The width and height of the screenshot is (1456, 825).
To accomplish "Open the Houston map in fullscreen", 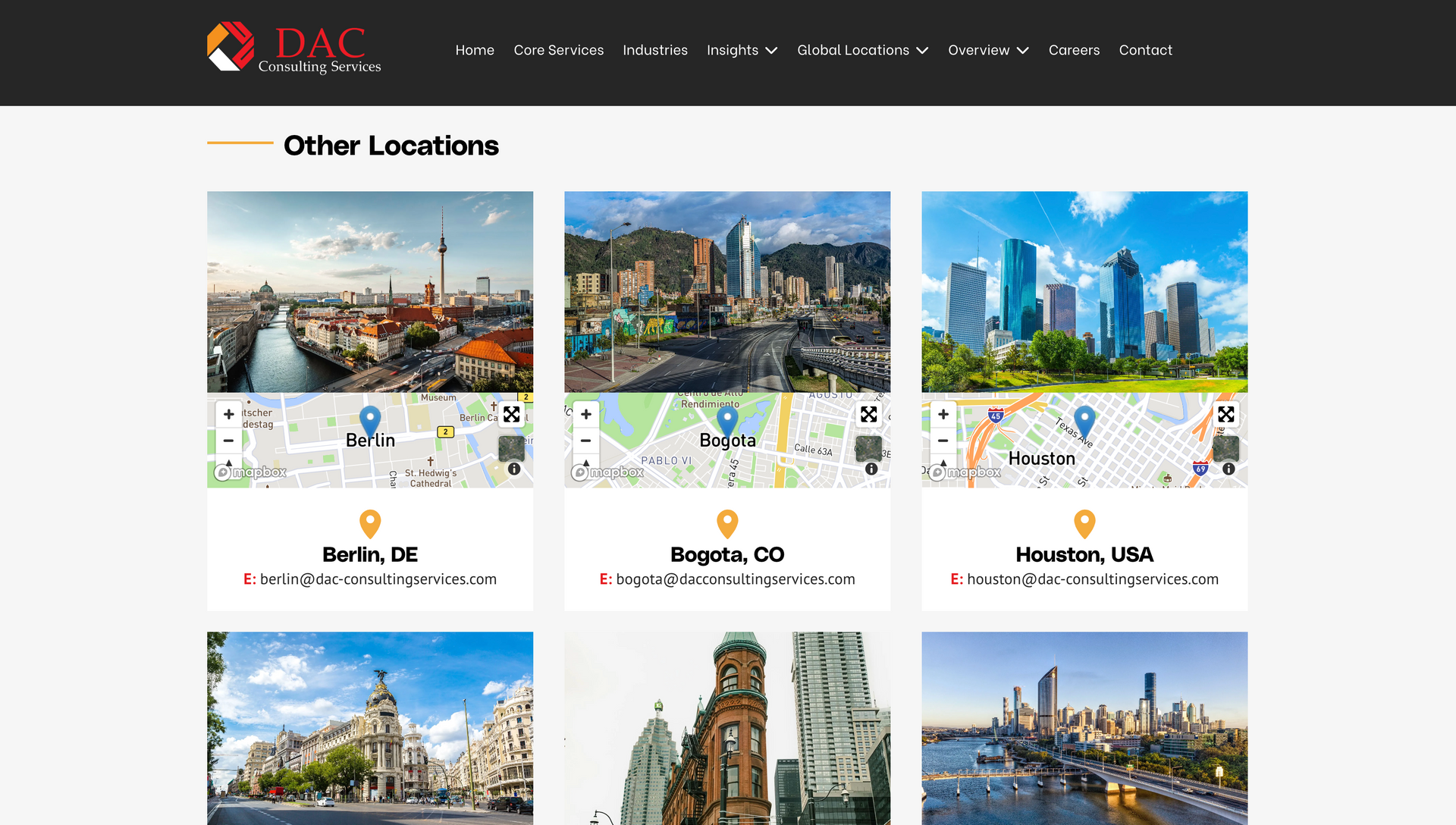I will point(1226,414).
